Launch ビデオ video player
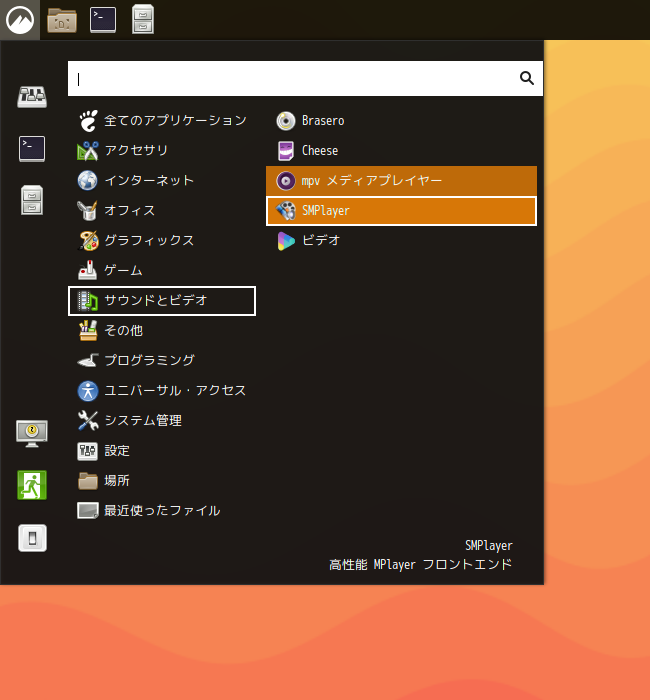Viewport: 650px width, 700px height. coord(401,241)
